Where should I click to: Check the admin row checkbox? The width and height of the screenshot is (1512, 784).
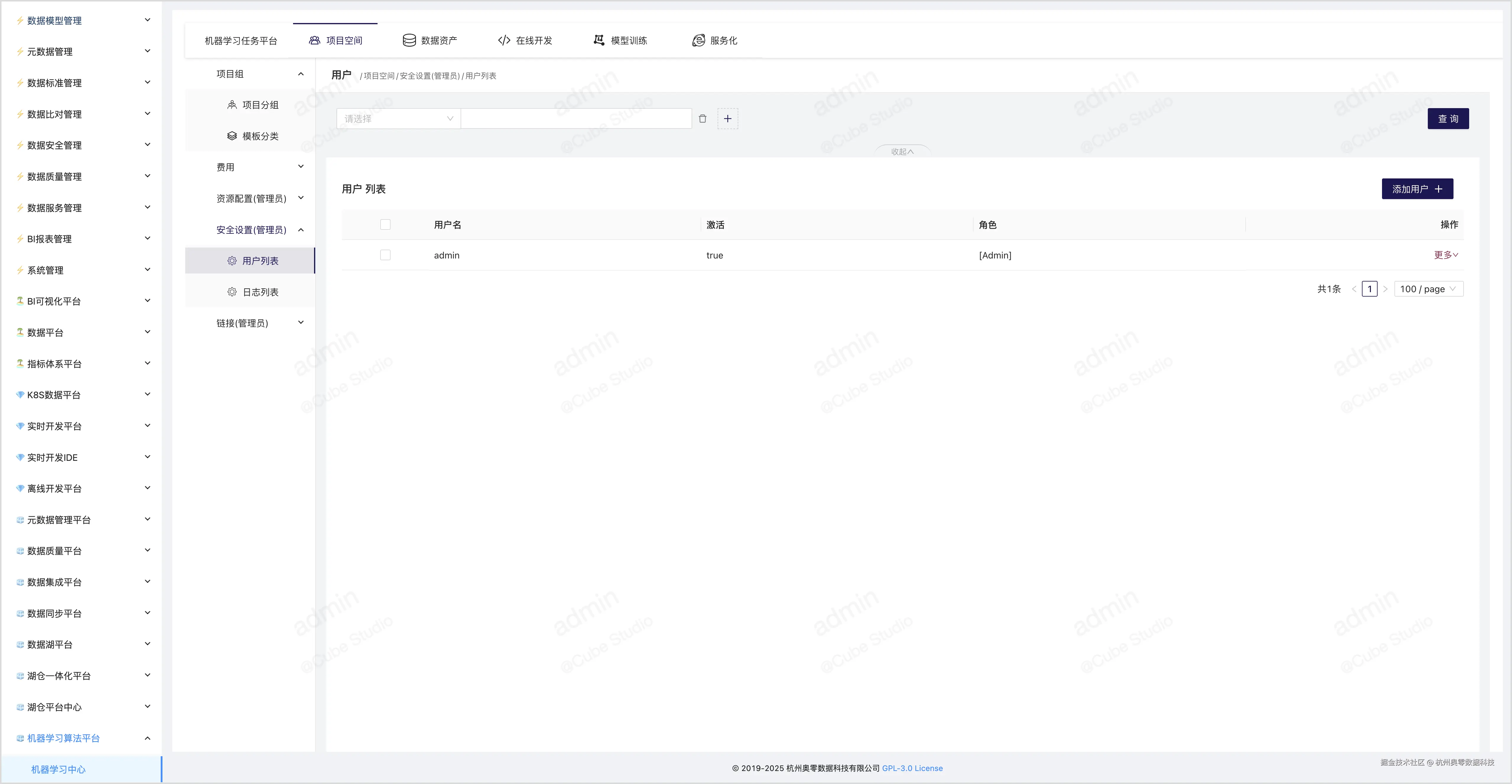[385, 255]
